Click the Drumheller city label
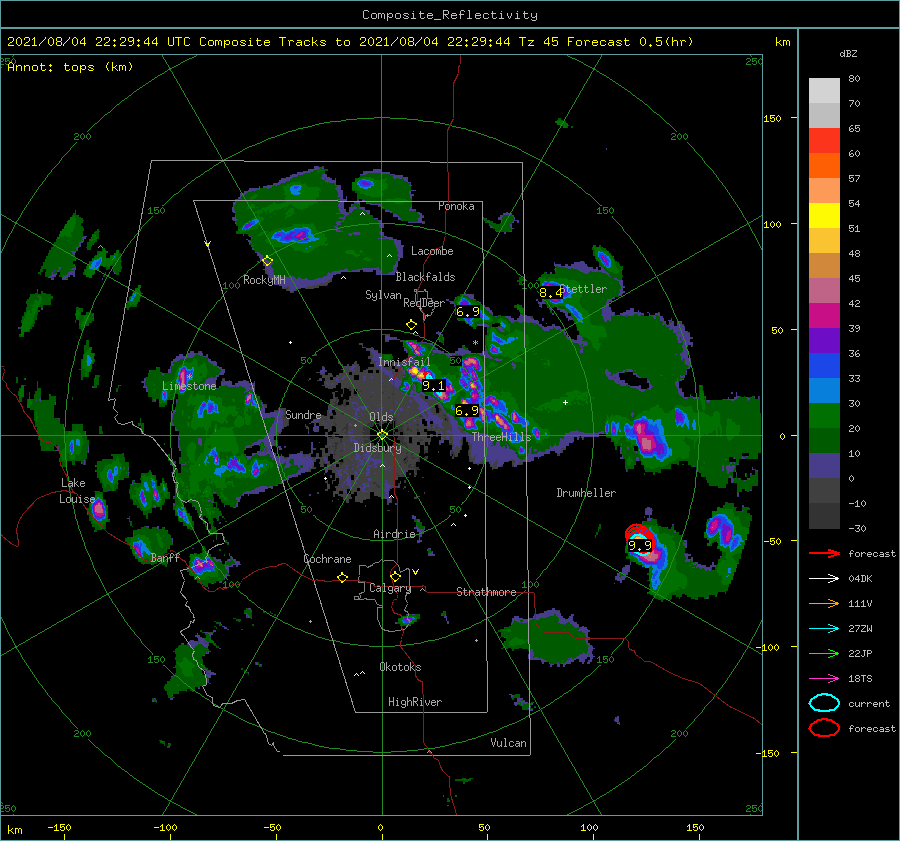Viewport: 900px width, 841px height. click(586, 493)
